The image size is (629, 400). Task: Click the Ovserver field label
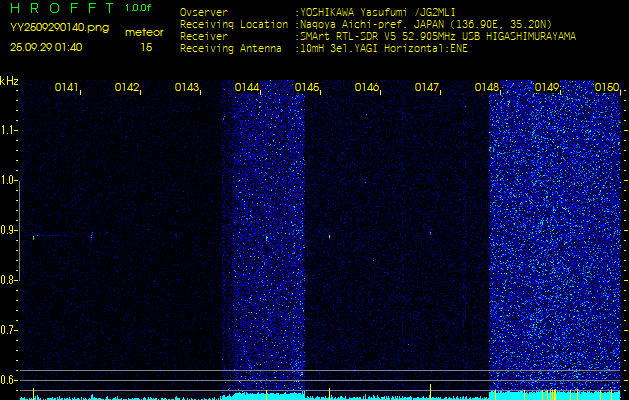(x=204, y=12)
